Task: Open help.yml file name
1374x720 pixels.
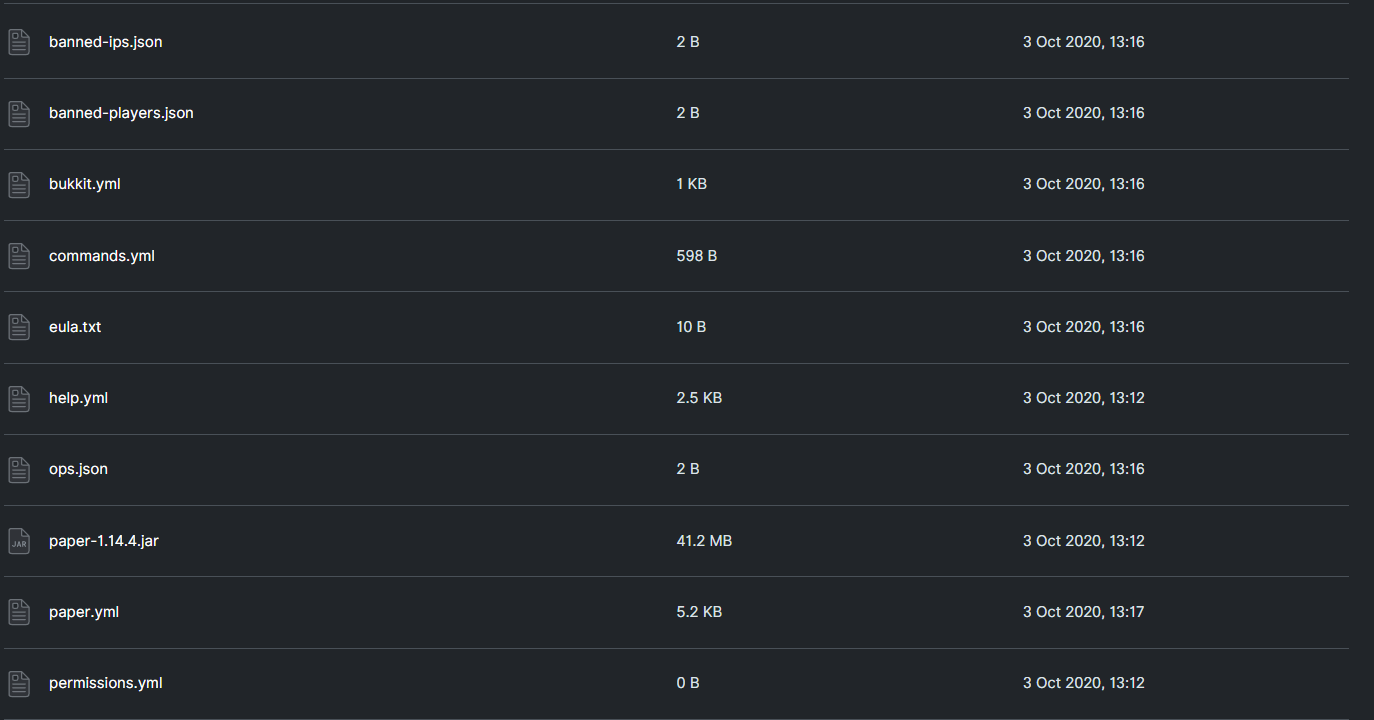Action: pyautogui.click(x=78, y=398)
